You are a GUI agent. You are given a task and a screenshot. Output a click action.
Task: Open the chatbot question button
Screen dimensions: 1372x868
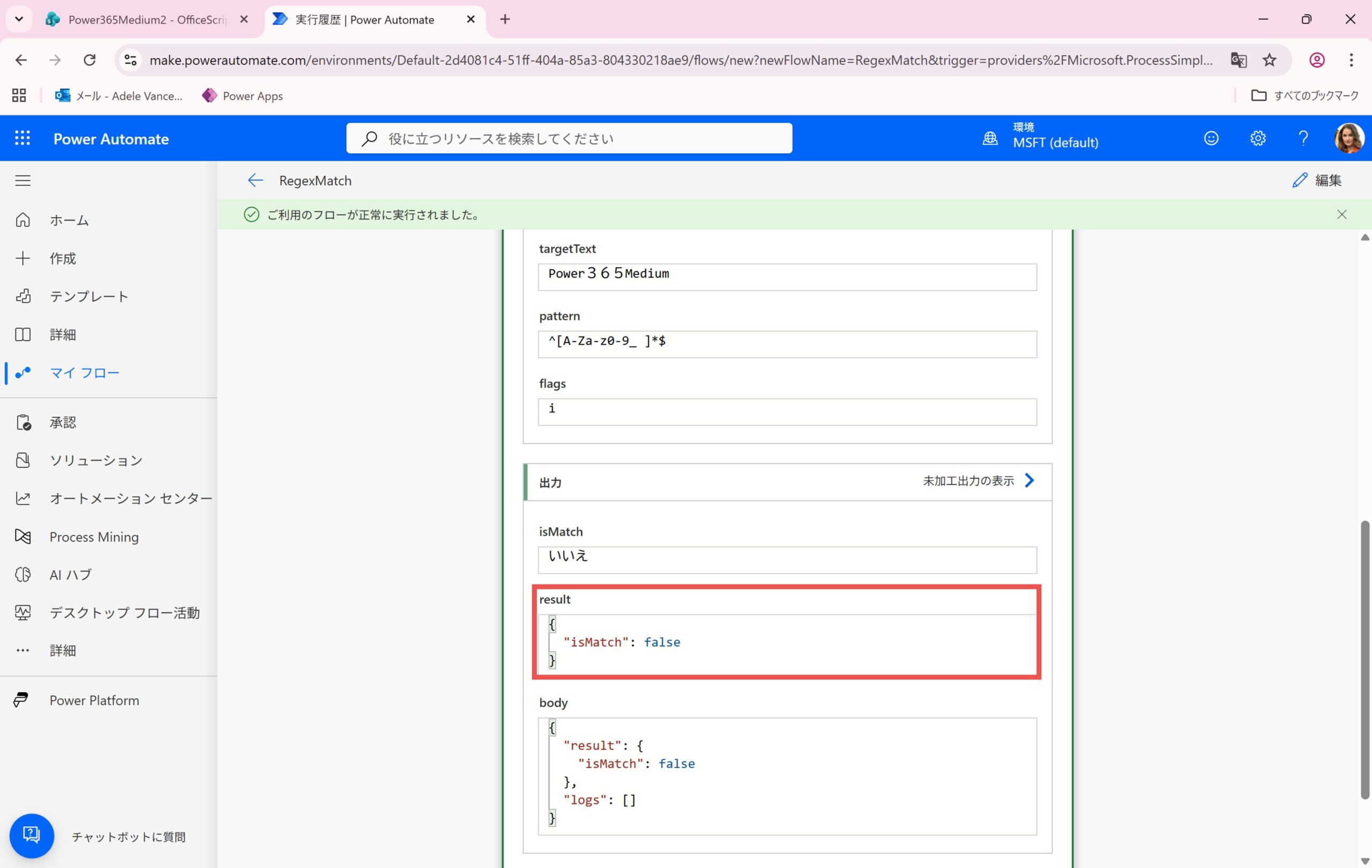[x=31, y=835]
